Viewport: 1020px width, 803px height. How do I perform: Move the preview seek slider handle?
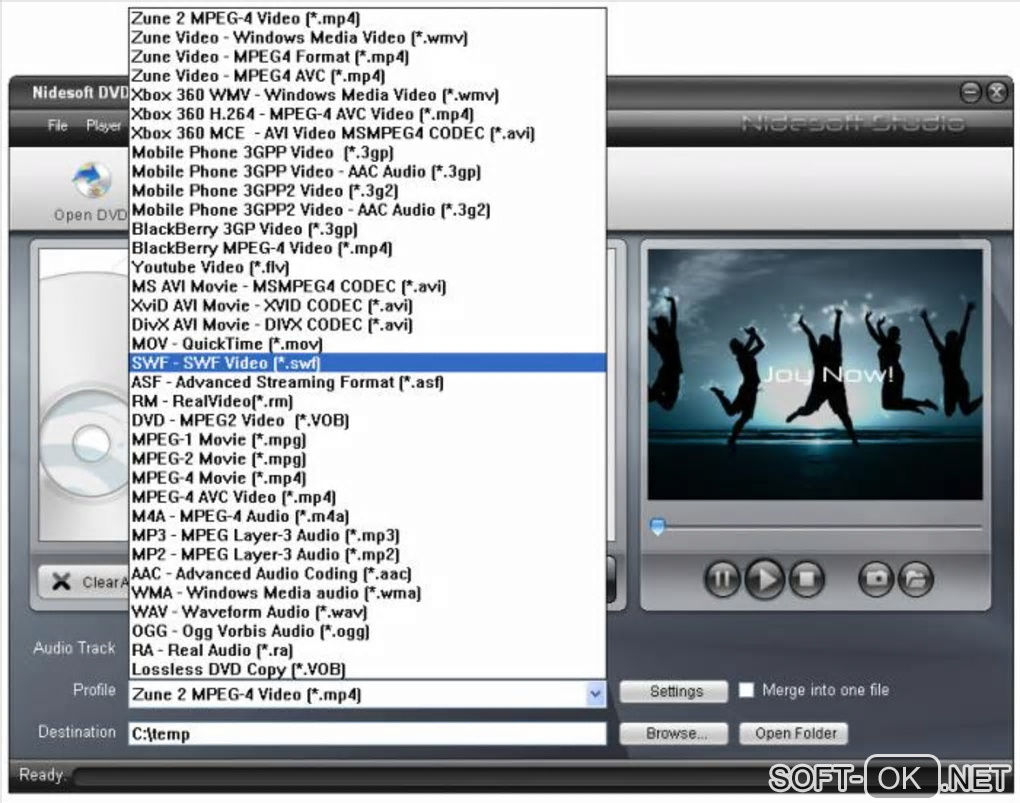(x=658, y=526)
